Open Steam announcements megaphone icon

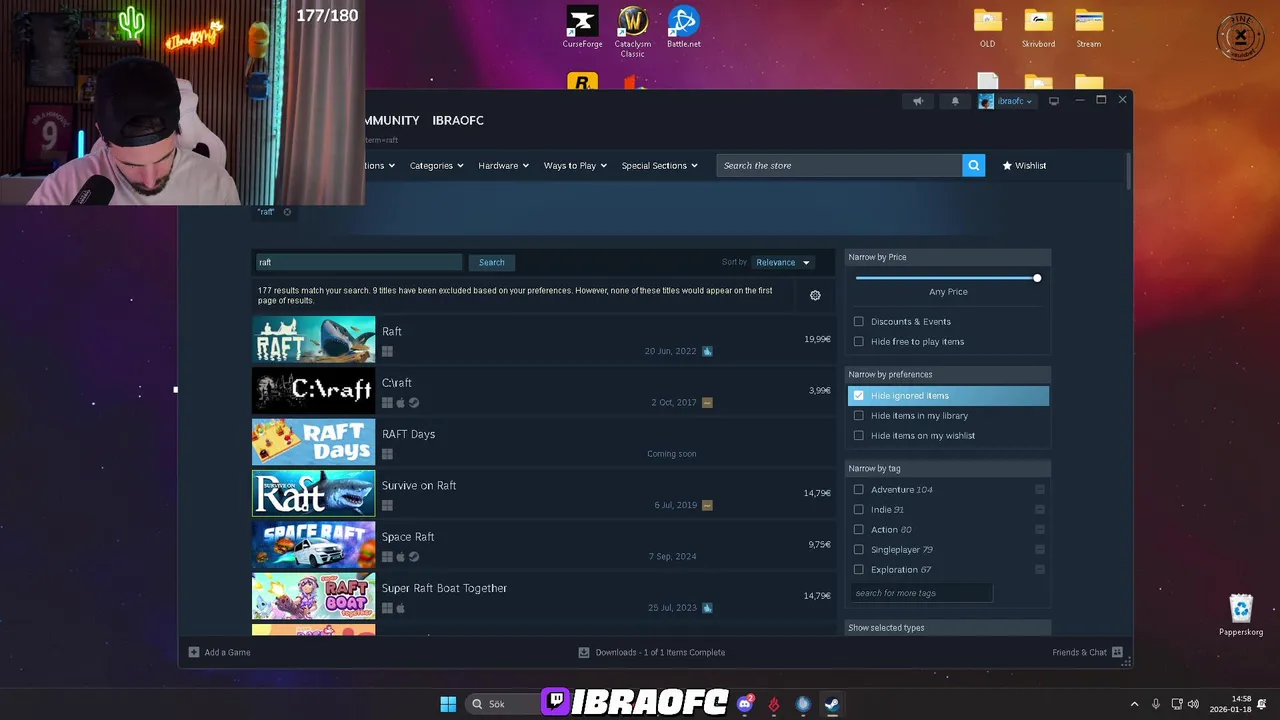(918, 101)
